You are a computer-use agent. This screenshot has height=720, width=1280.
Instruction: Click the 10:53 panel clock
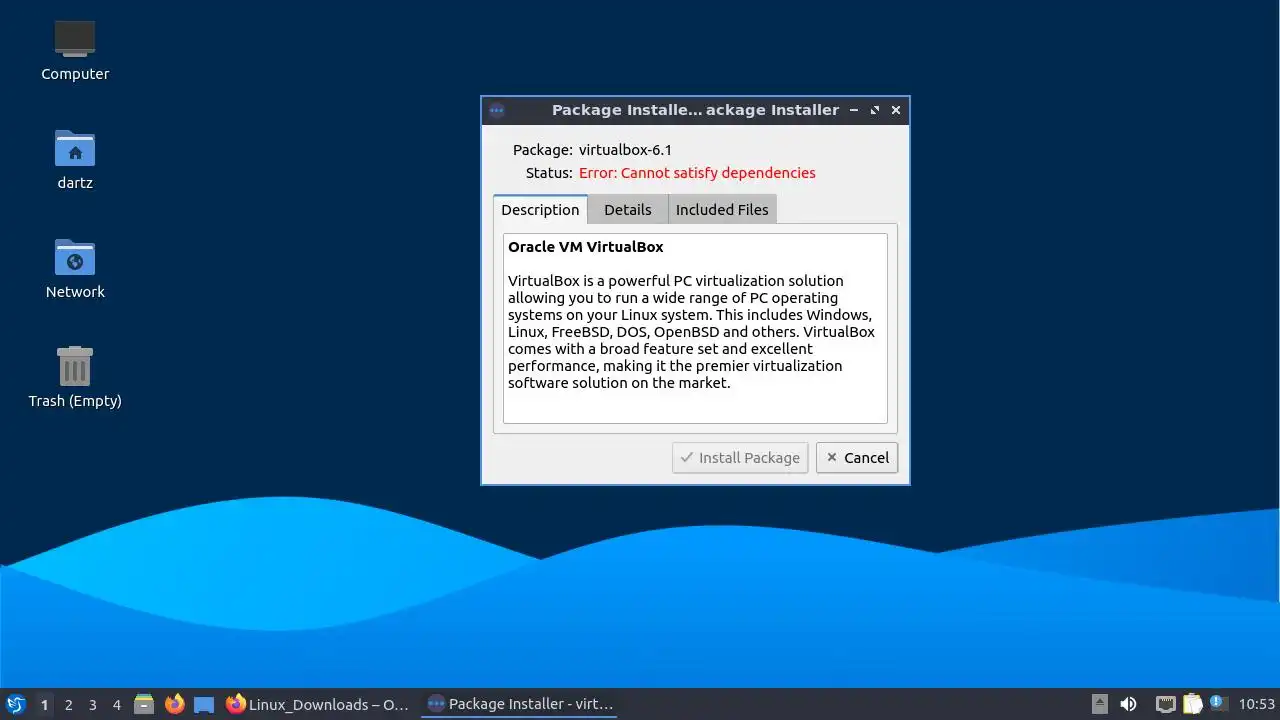point(1257,704)
